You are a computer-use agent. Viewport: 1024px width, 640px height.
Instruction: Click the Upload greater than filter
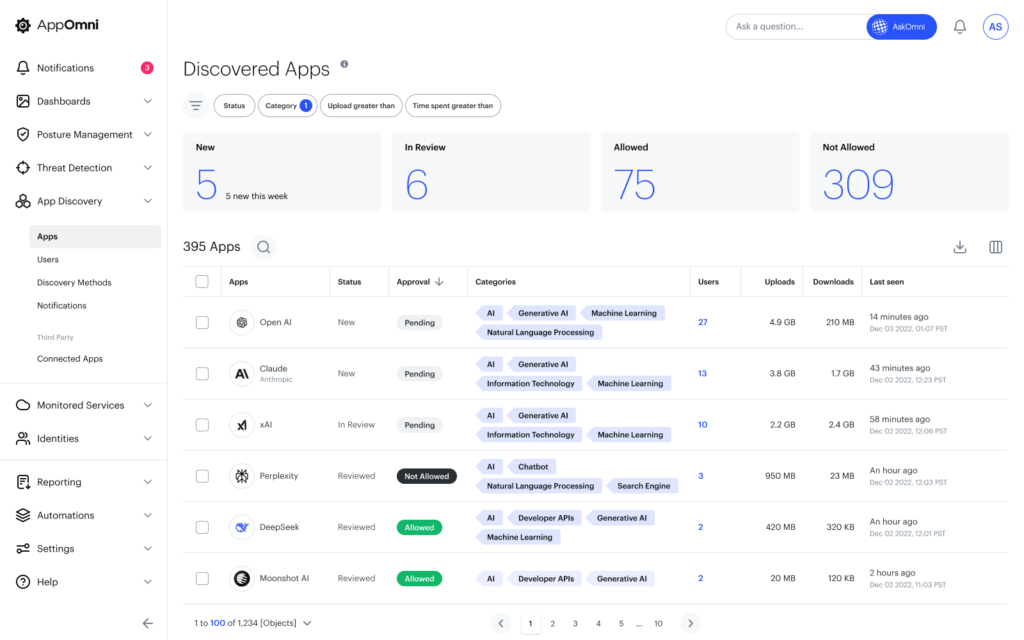pos(361,106)
